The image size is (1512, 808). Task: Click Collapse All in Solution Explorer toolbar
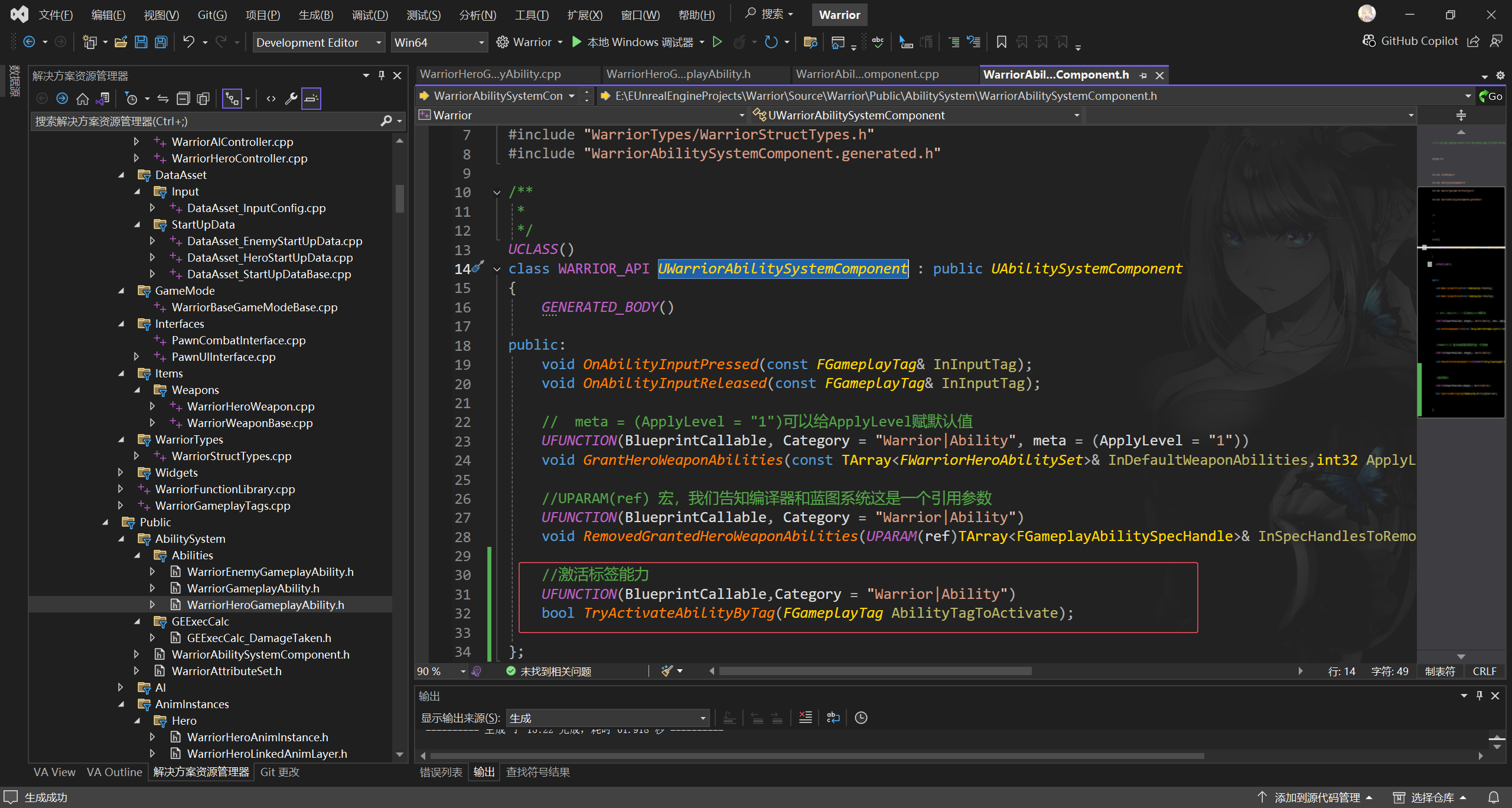pos(183,99)
